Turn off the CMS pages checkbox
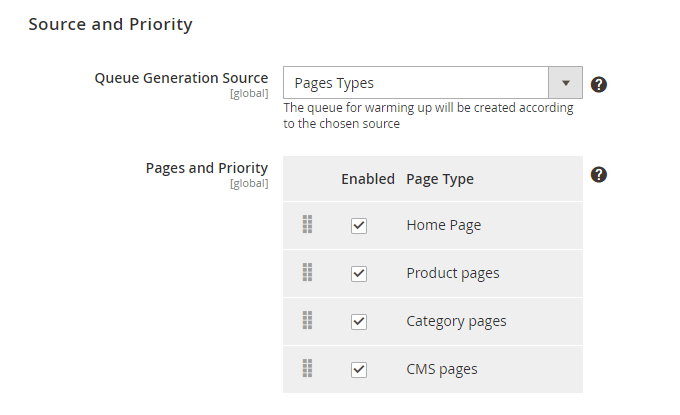This screenshot has width=680, height=415. pos(359,370)
